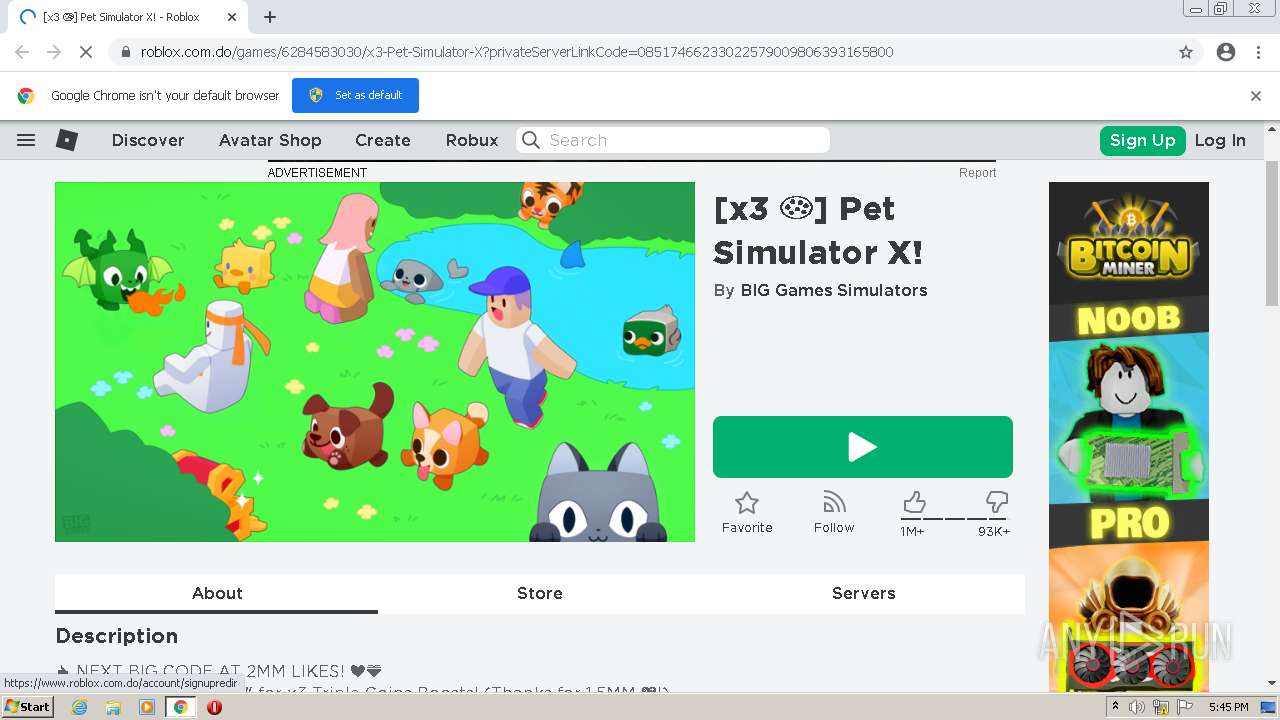This screenshot has width=1280, height=720.
Task: Switch to the About tab
Action: [x=217, y=593]
